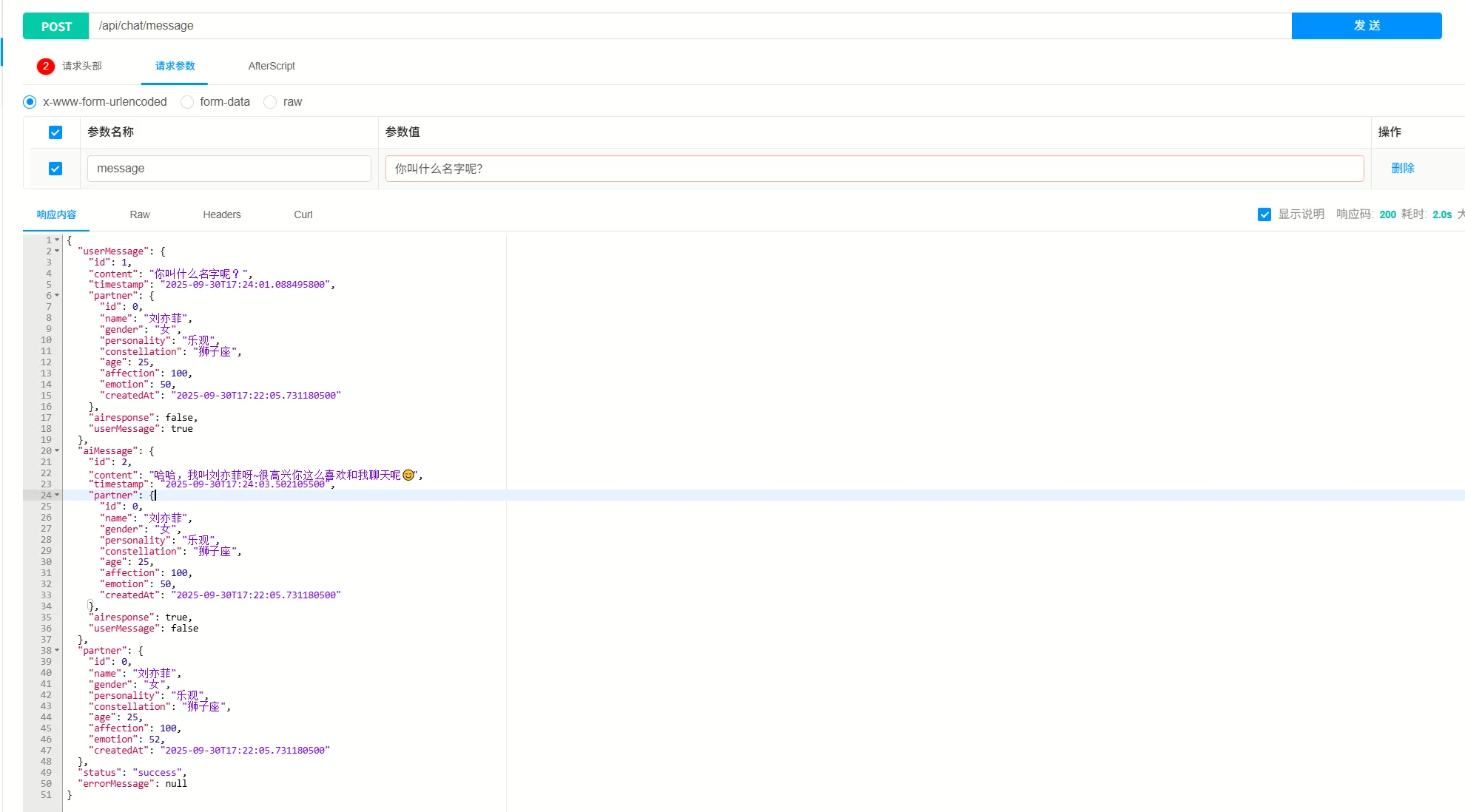Open the 请求头部 tab
The image size is (1465, 812).
(x=81, y=66)
